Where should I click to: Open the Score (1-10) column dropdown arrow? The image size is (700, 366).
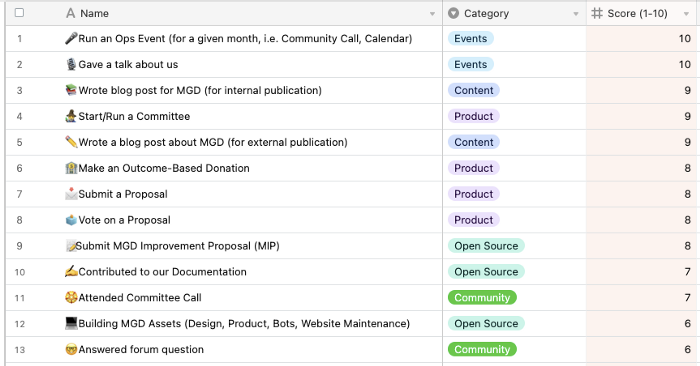686,14
